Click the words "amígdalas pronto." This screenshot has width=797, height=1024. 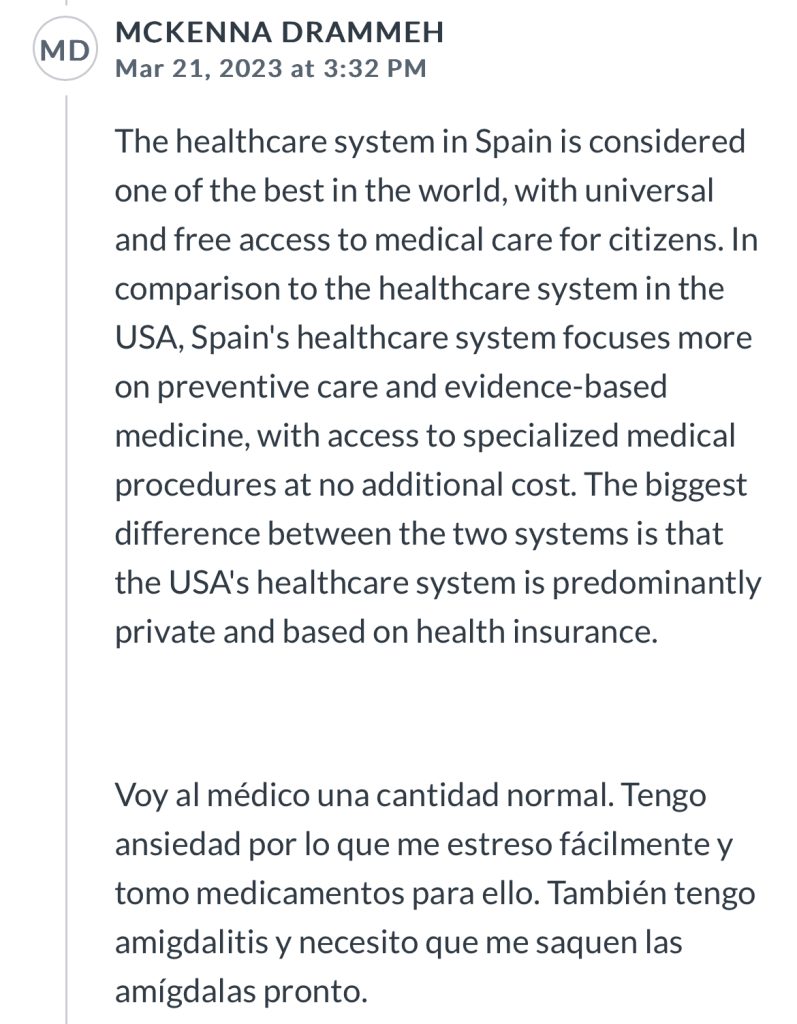241,991
